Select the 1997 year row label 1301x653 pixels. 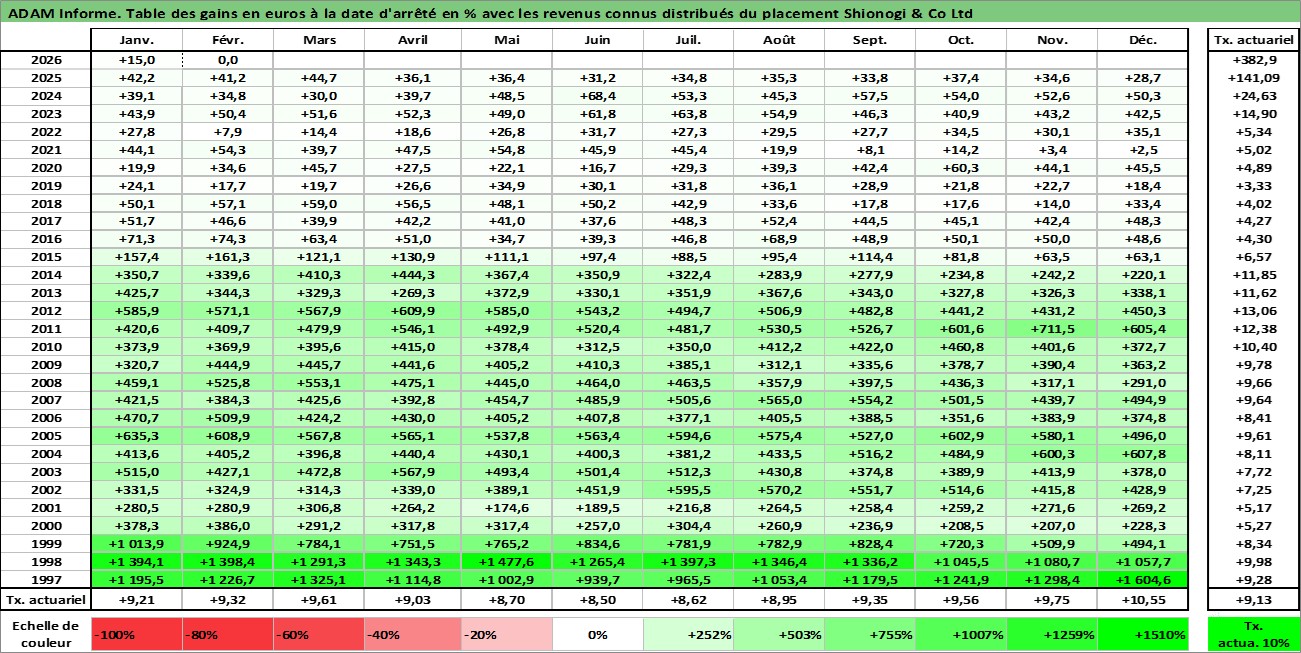(x=47, y=580)
